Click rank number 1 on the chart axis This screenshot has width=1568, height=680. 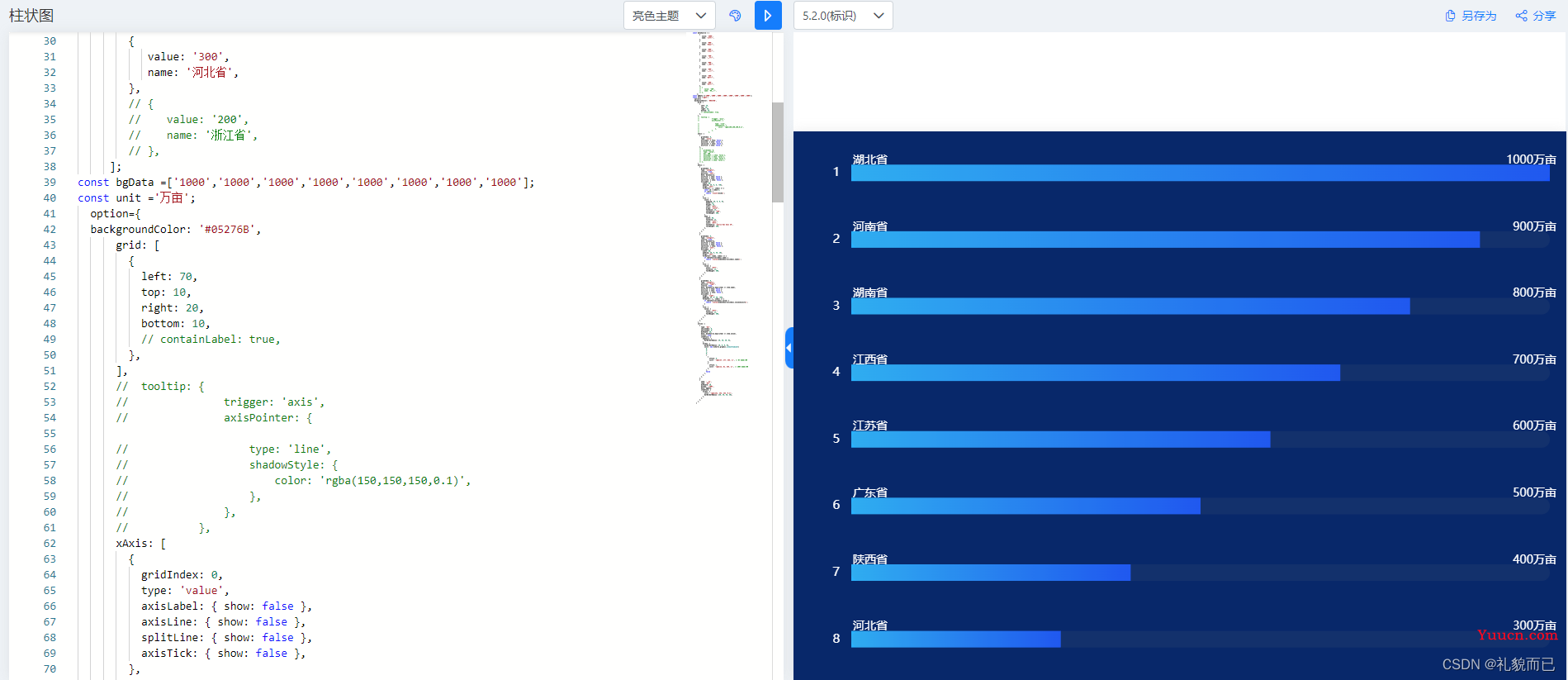tap(836, 172)
